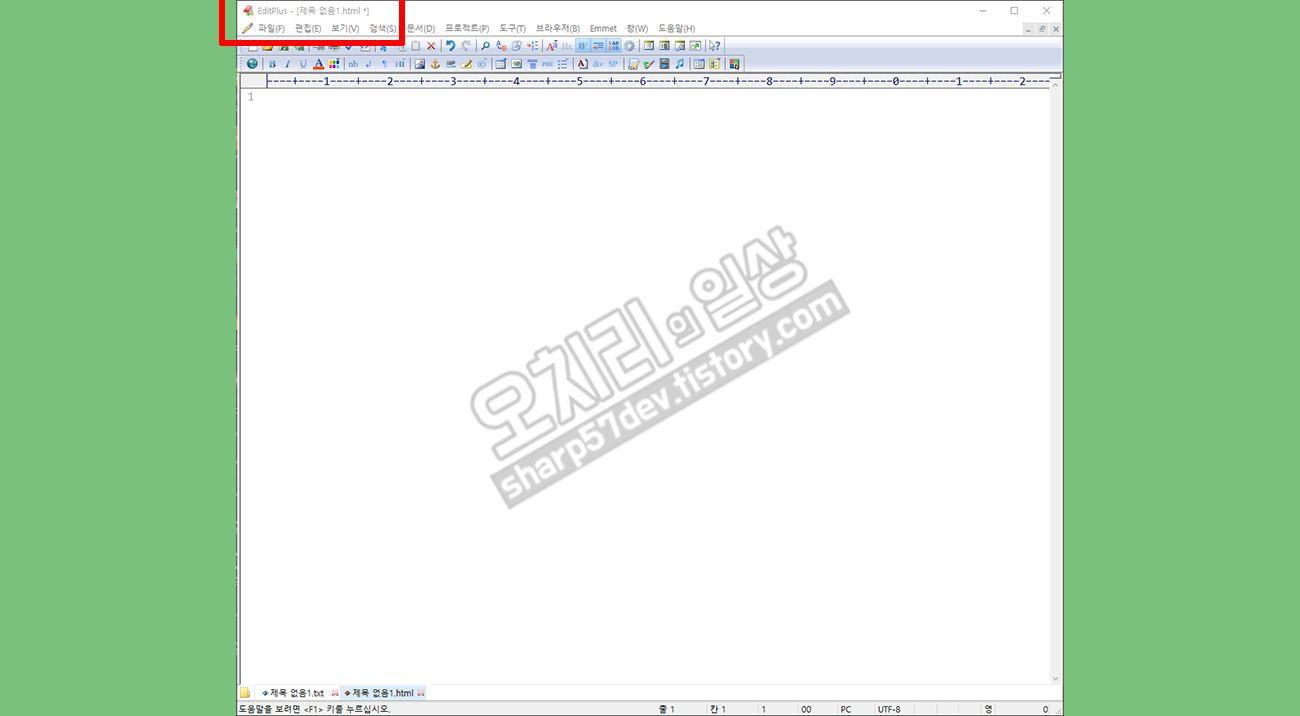Image resolution: width=1300 pixels, height=716 pixels.
Task: Click the Paste clipboard icon
Action: pyautogui.click(x=416, y=46)
